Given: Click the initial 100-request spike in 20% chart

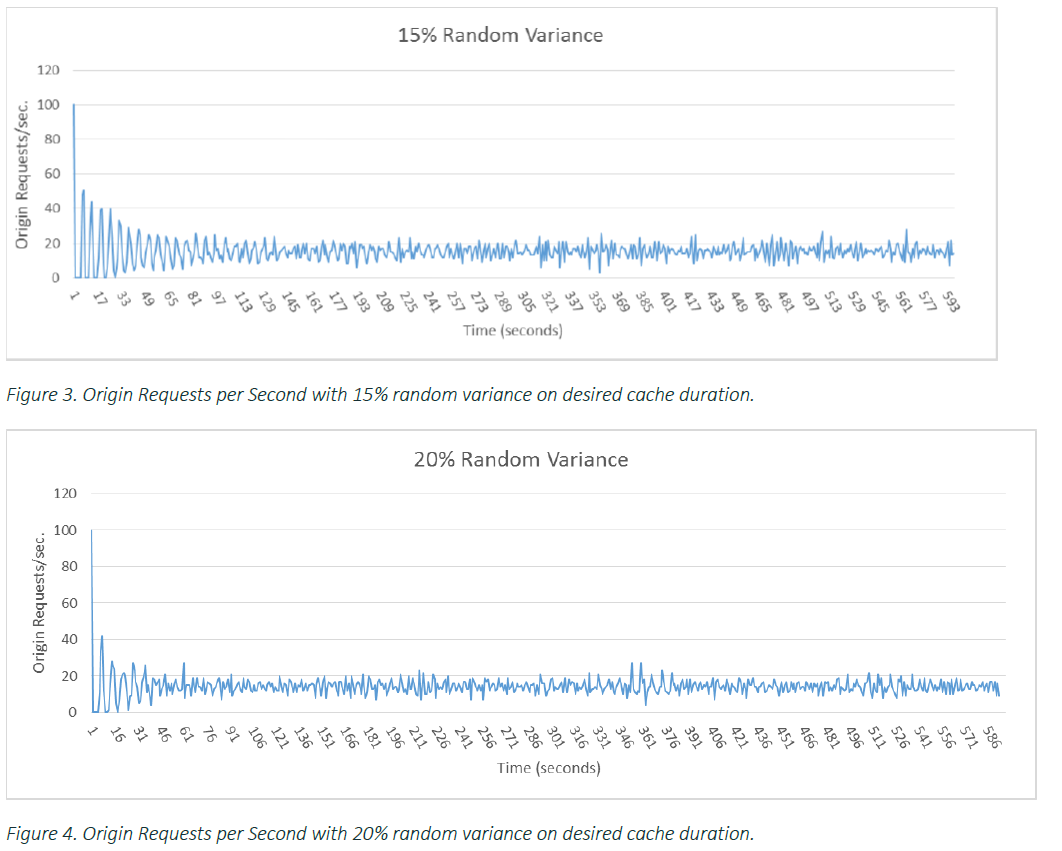Looking at the screenshot, I should pos(92,621).
